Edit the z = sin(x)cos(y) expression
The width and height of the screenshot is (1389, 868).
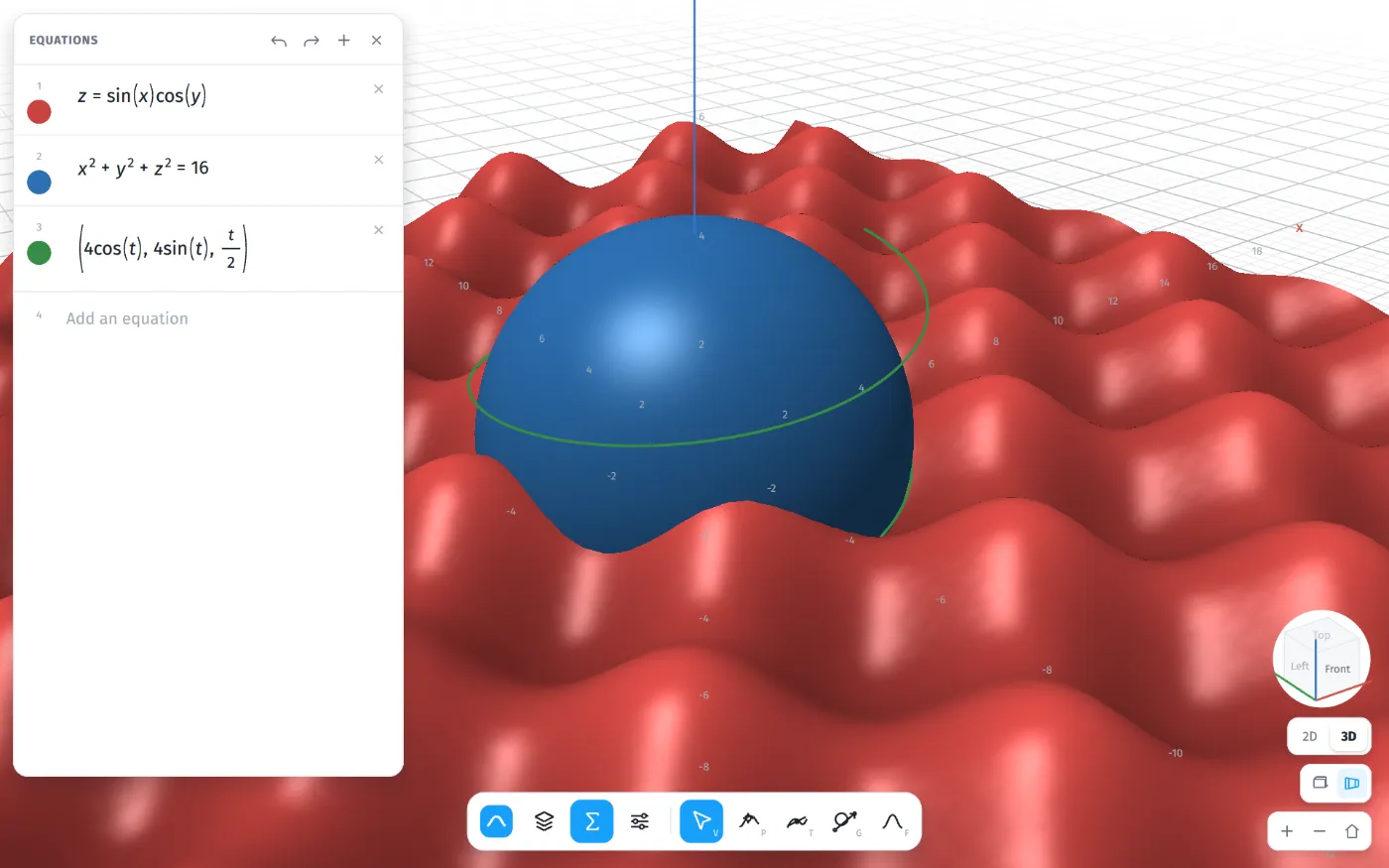click(142, 96)
